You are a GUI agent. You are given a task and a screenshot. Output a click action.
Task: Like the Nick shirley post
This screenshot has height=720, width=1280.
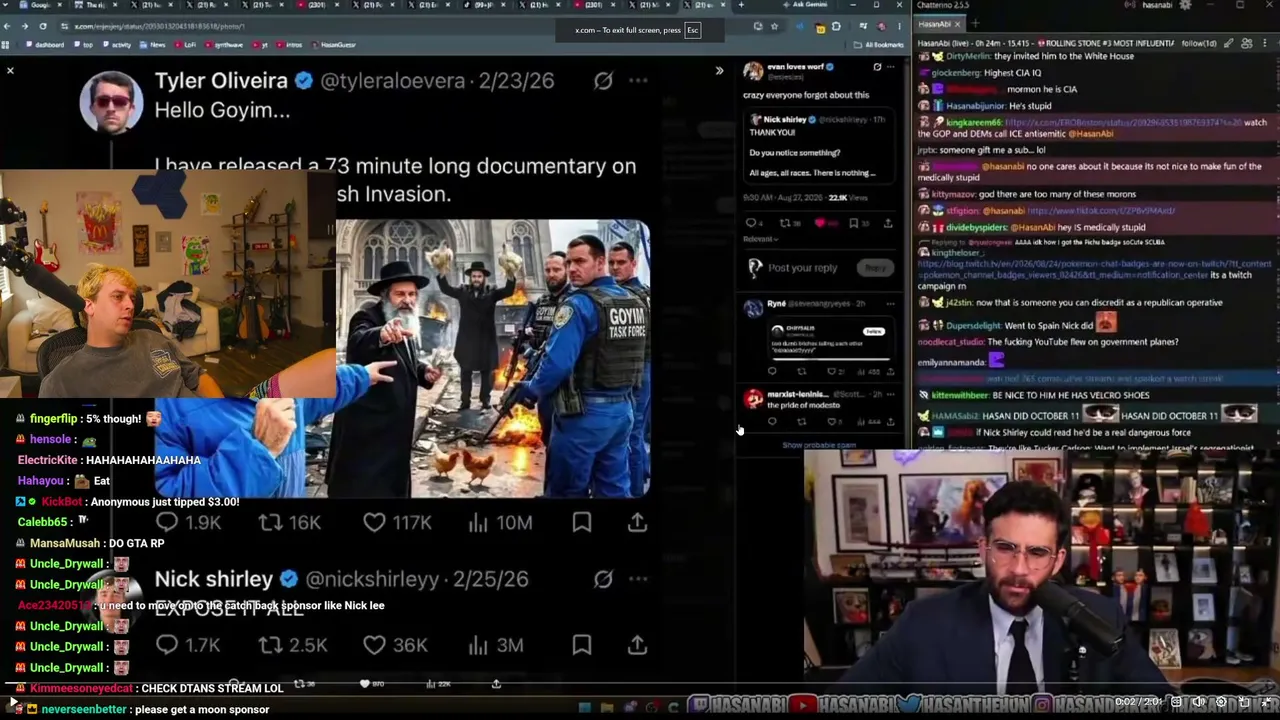[395, 645]
